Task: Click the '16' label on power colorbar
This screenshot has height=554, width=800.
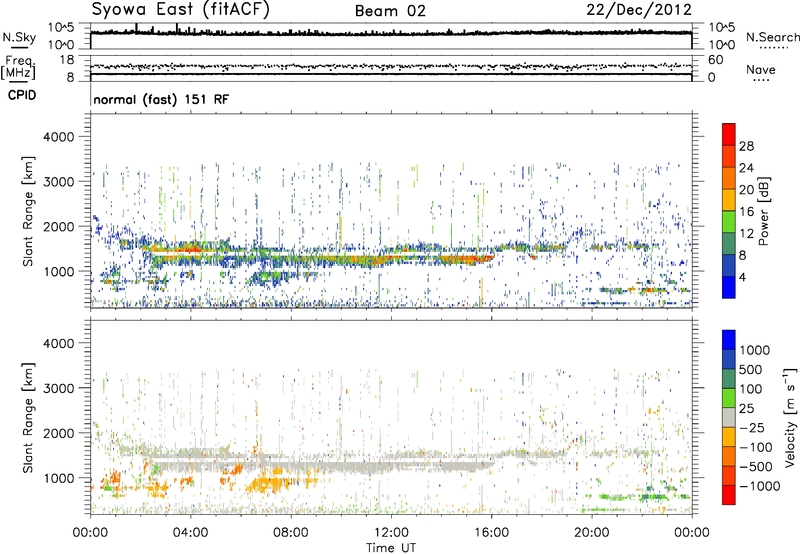Action: (746, 212)
